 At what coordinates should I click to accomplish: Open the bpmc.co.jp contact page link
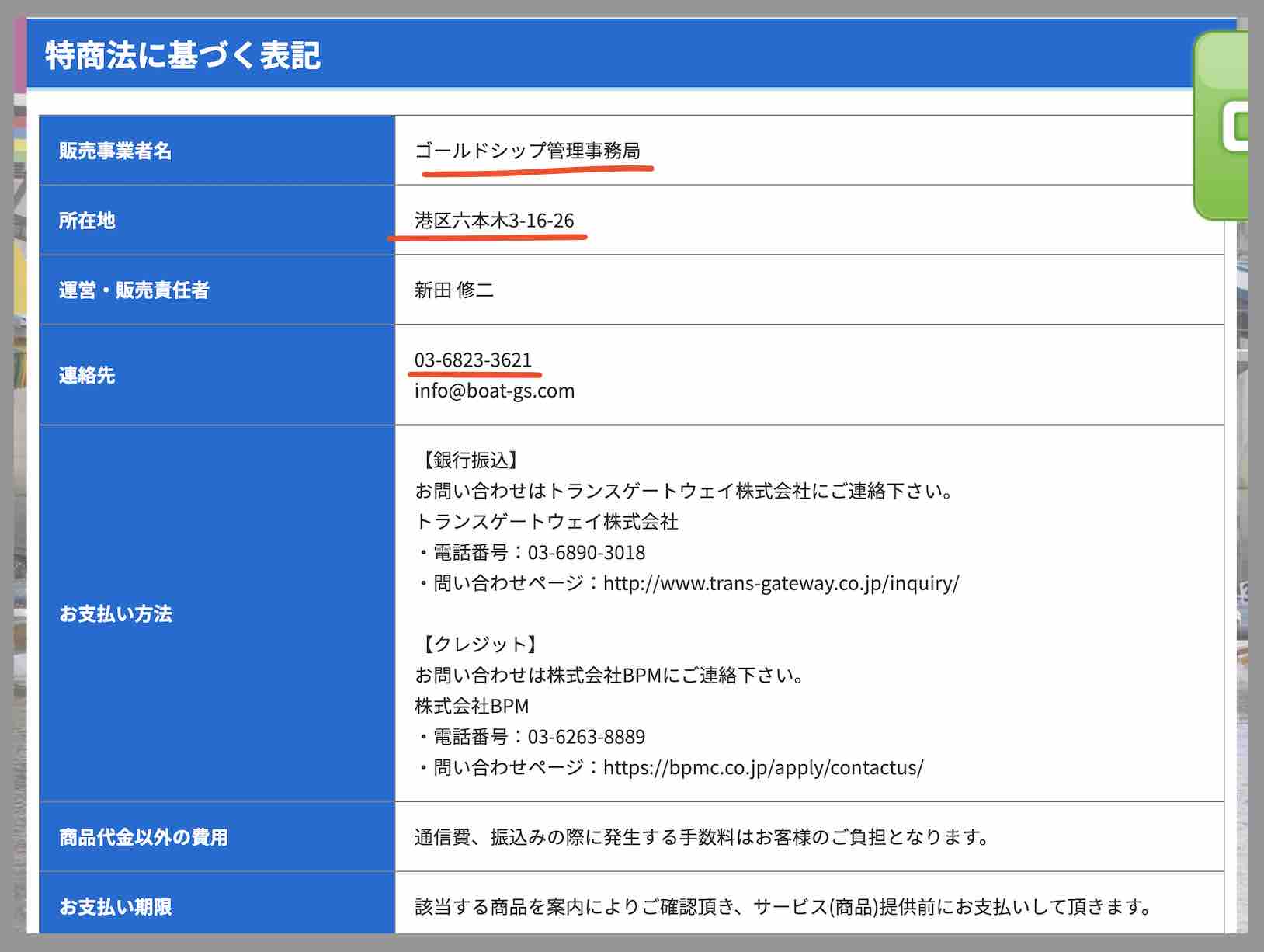point(761,769)
